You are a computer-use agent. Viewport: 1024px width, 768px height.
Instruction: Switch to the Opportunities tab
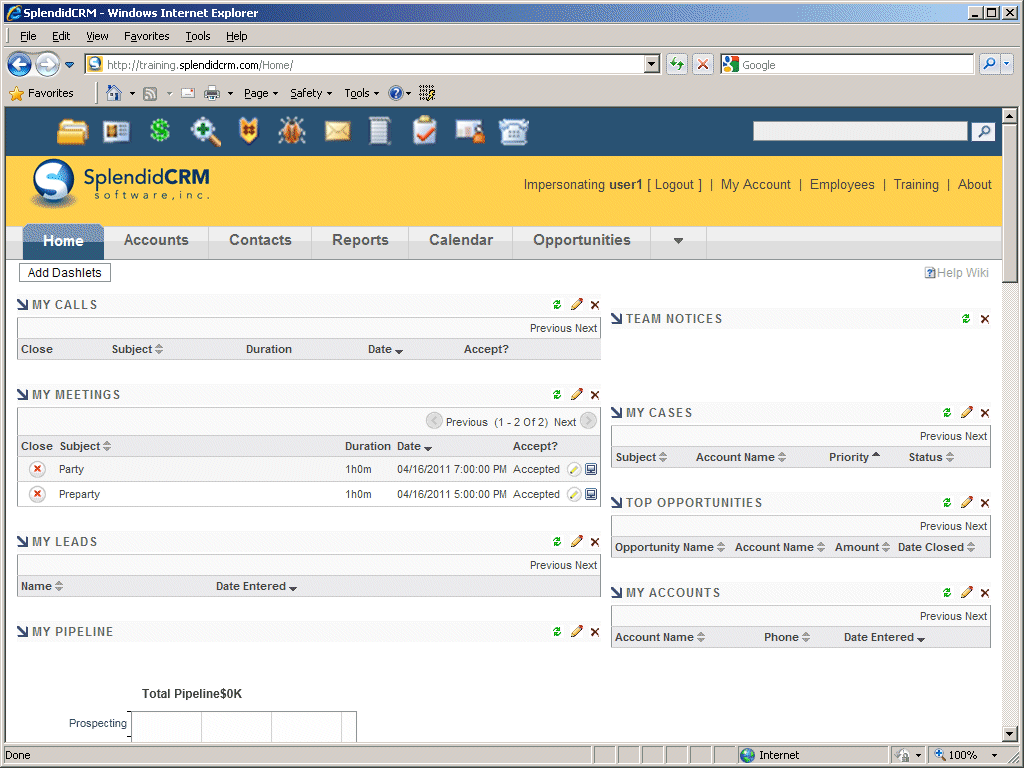(x=581, y=240)
